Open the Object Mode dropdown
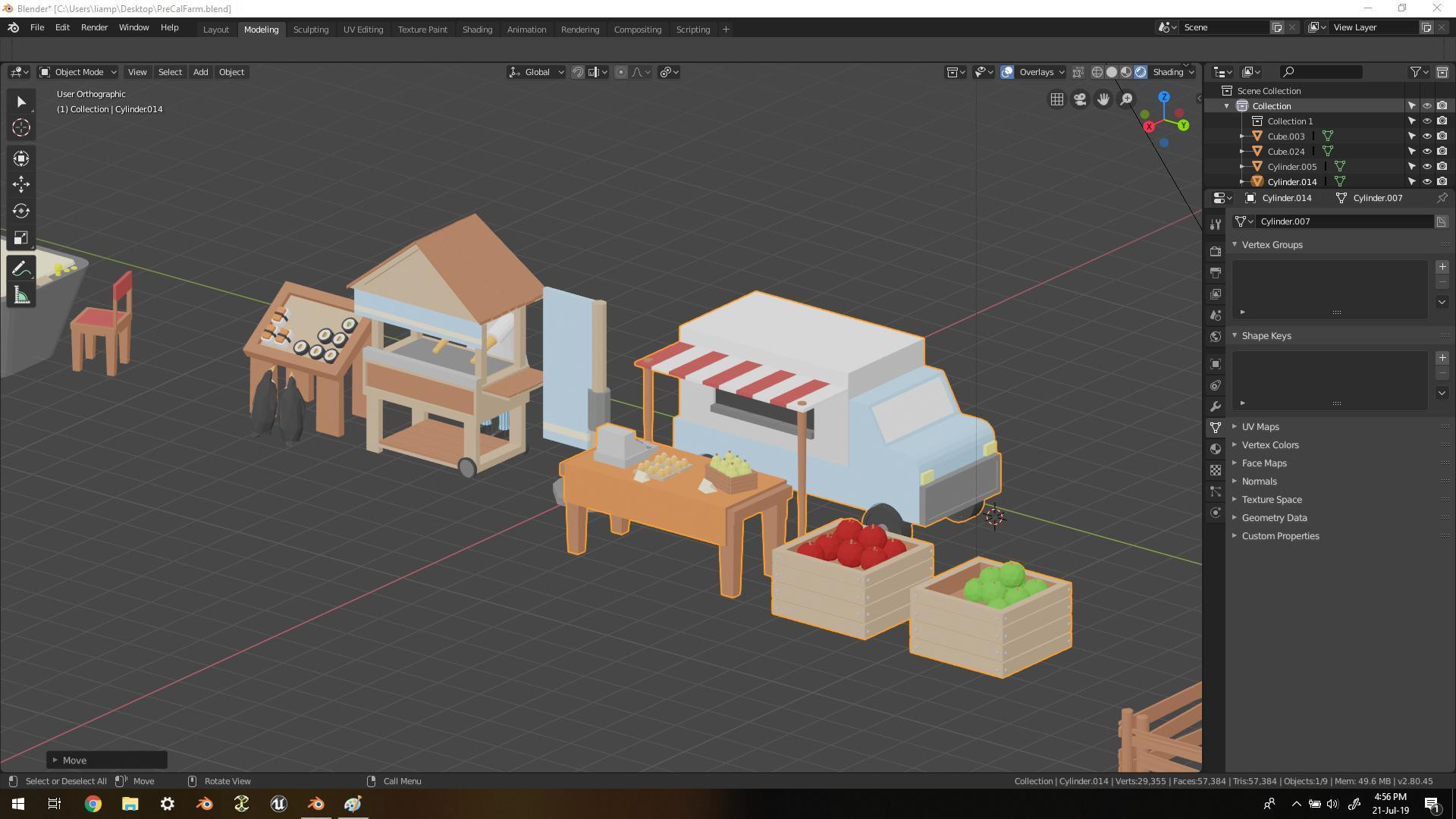 78,72
